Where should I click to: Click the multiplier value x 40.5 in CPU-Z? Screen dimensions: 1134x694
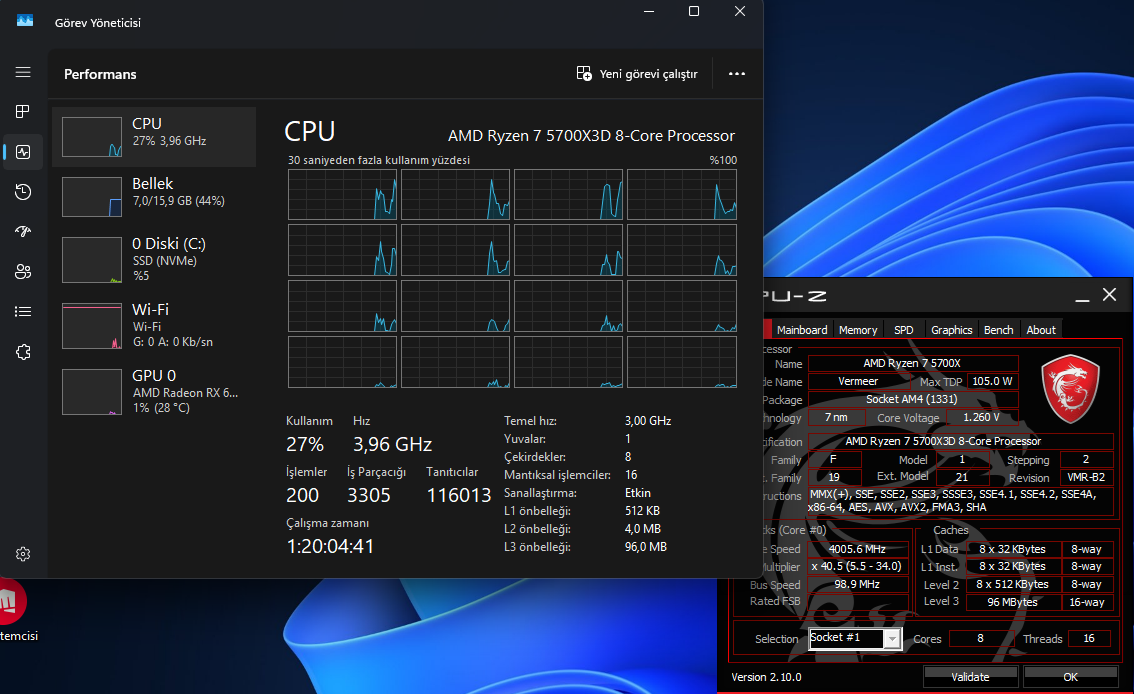coord(858,566)
